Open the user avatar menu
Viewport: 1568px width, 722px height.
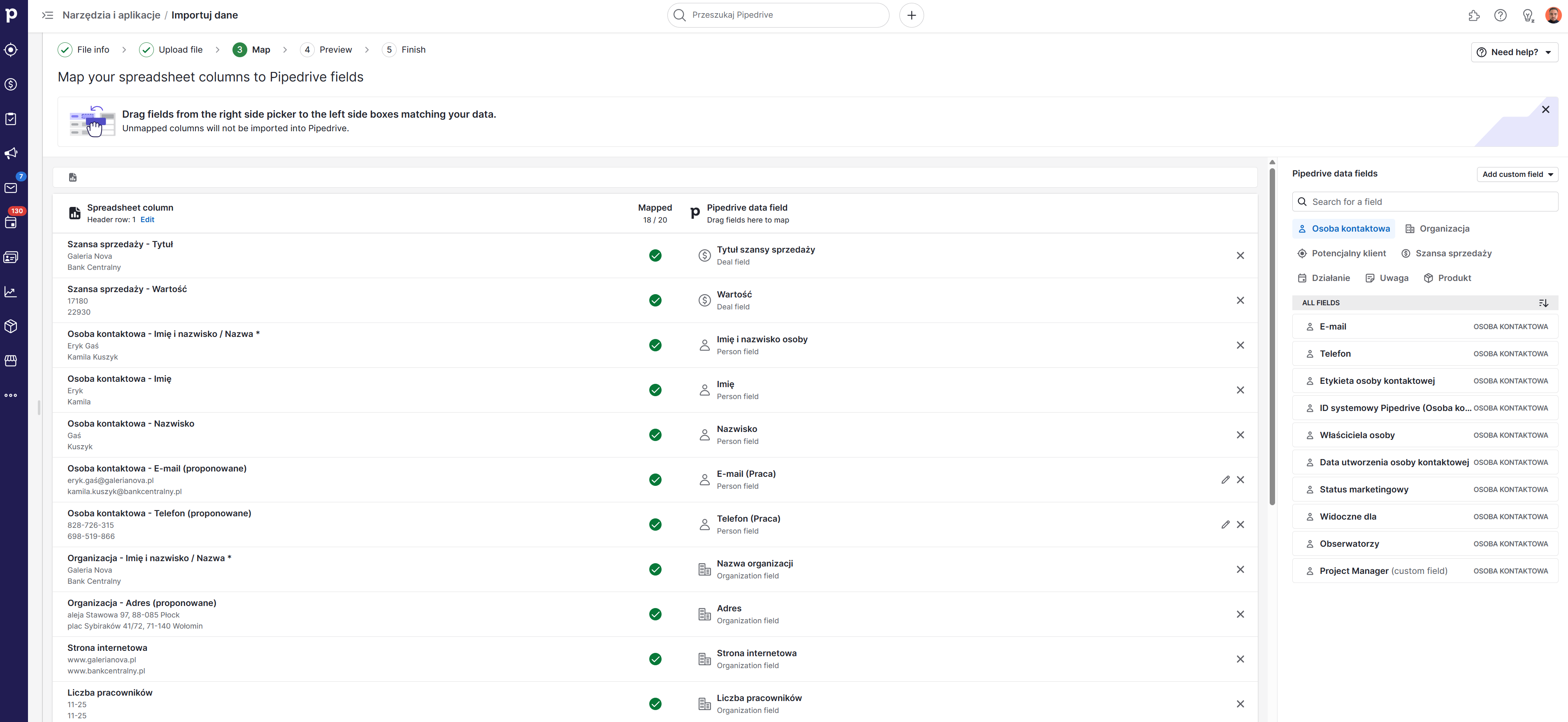click(x=1553, y=15)
